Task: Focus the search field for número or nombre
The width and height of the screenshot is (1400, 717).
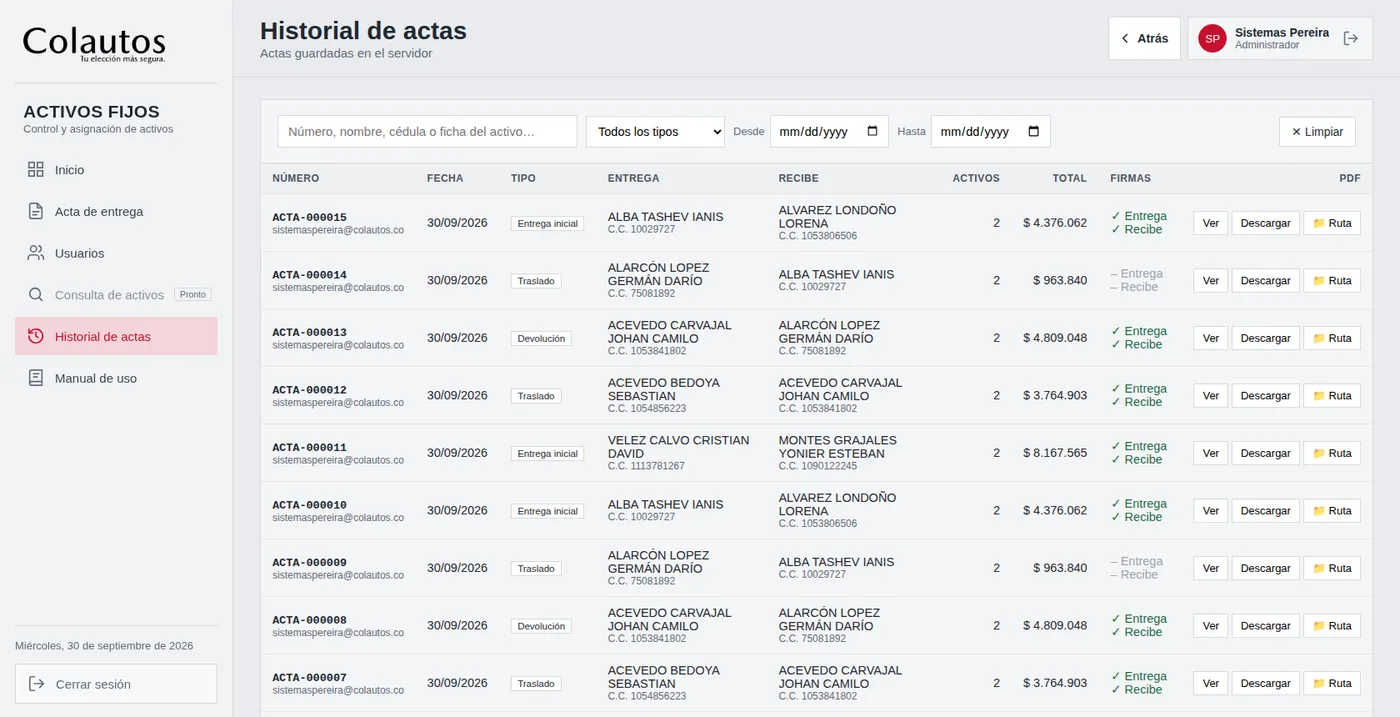Action: 427,132
